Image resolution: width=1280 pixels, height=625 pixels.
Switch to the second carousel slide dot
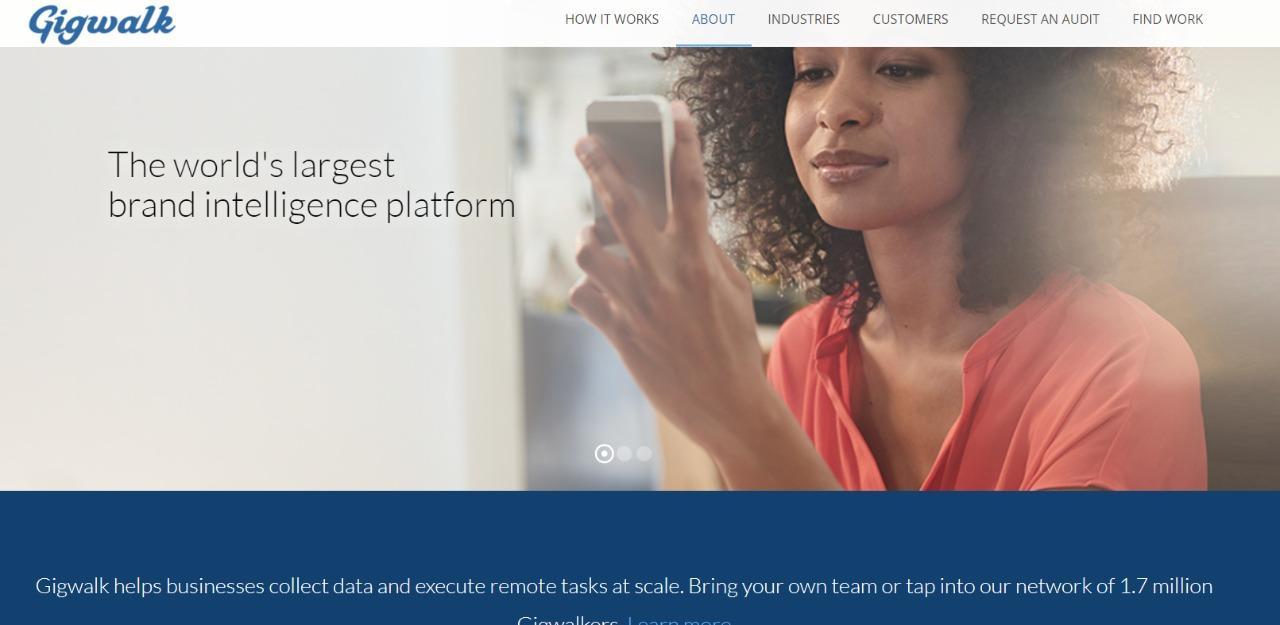point(624,454)
